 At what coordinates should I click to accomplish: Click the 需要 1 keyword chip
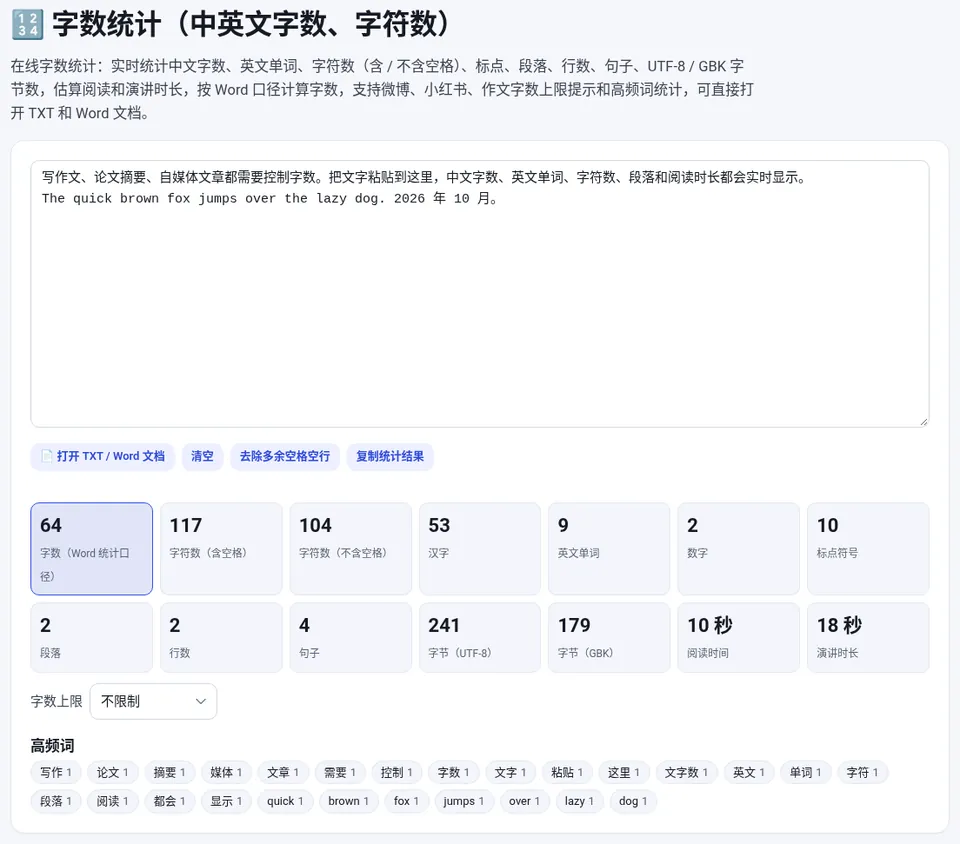point(340,772)
